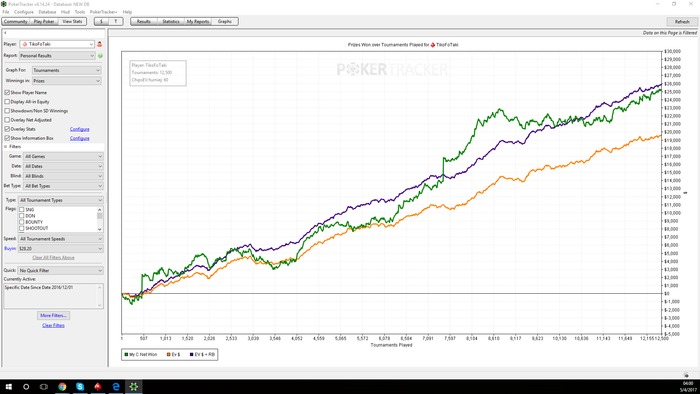Check the DON flag

click(x=21, y=216)
